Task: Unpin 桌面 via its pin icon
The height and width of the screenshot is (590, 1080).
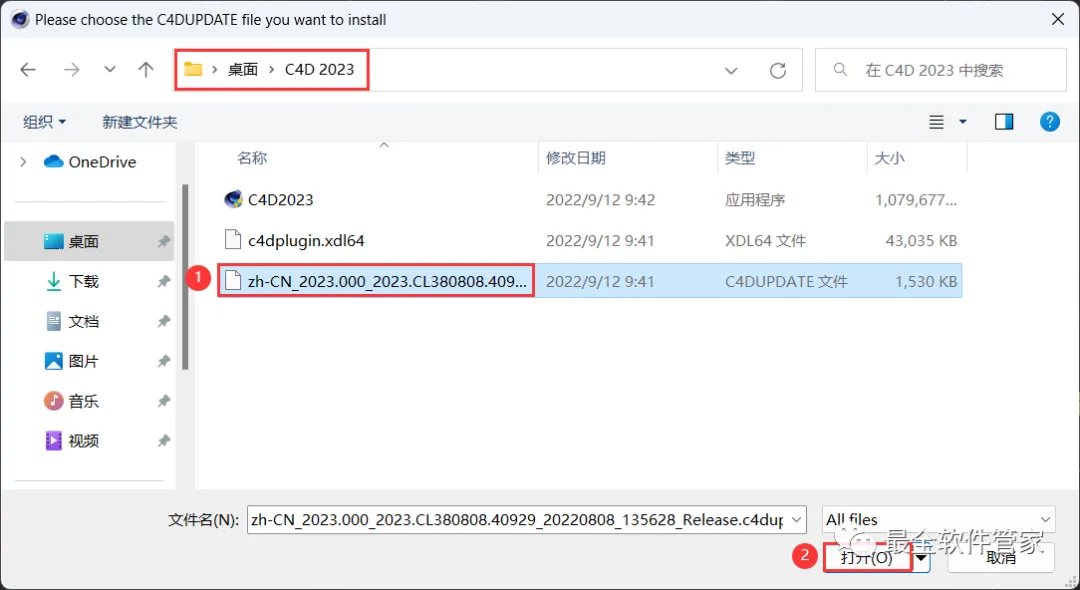Action: click(163, 242)
